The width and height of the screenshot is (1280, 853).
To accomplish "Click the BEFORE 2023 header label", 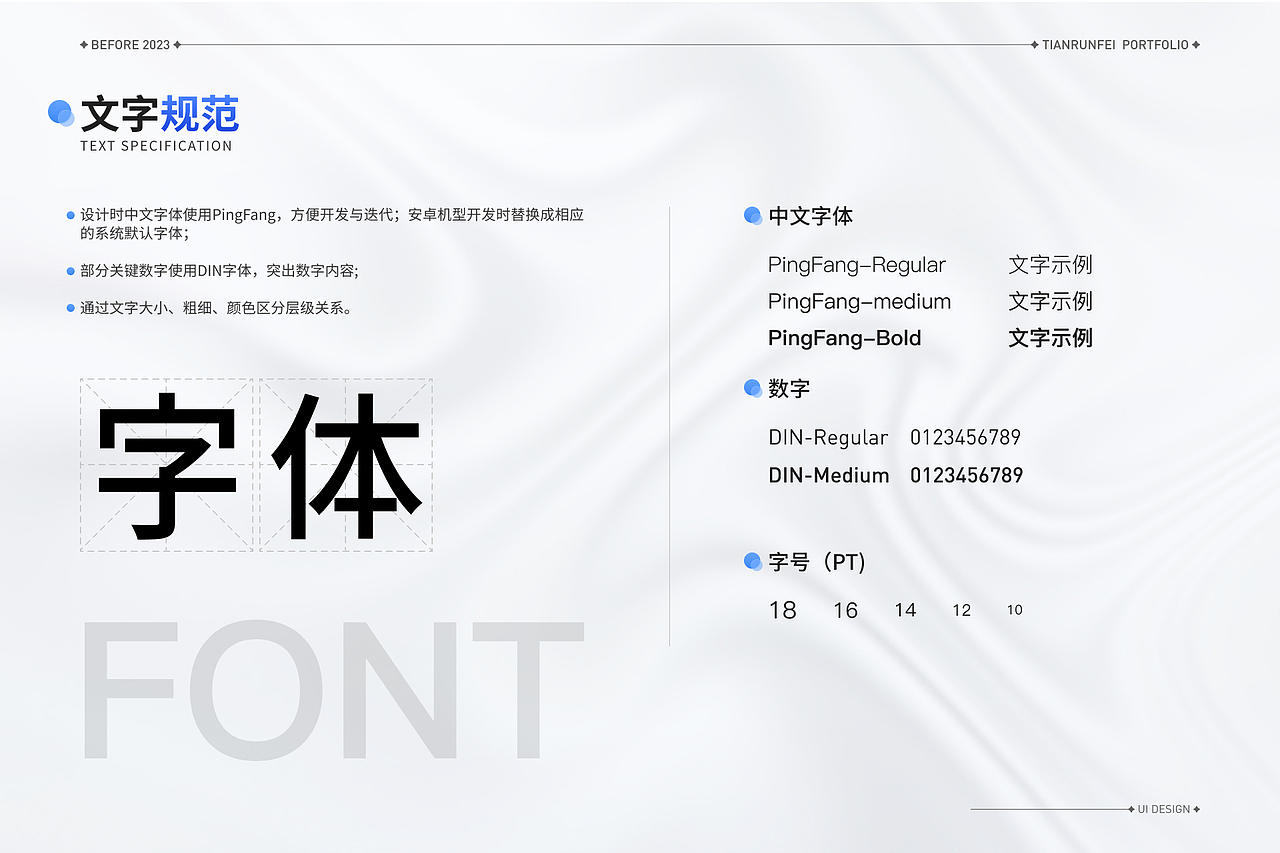I will coord(130,45).
